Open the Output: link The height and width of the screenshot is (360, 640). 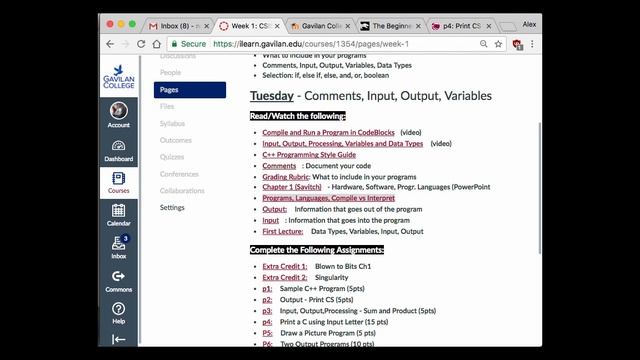tap(275, 209)
